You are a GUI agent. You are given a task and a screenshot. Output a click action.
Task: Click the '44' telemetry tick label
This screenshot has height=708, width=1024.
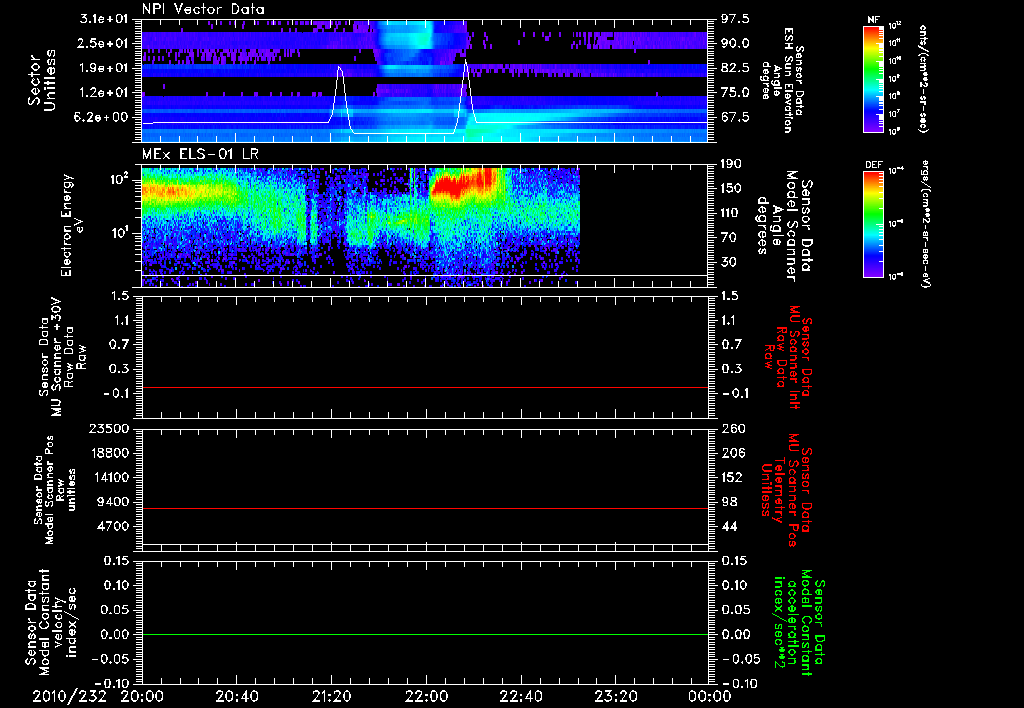coord(728,526)
